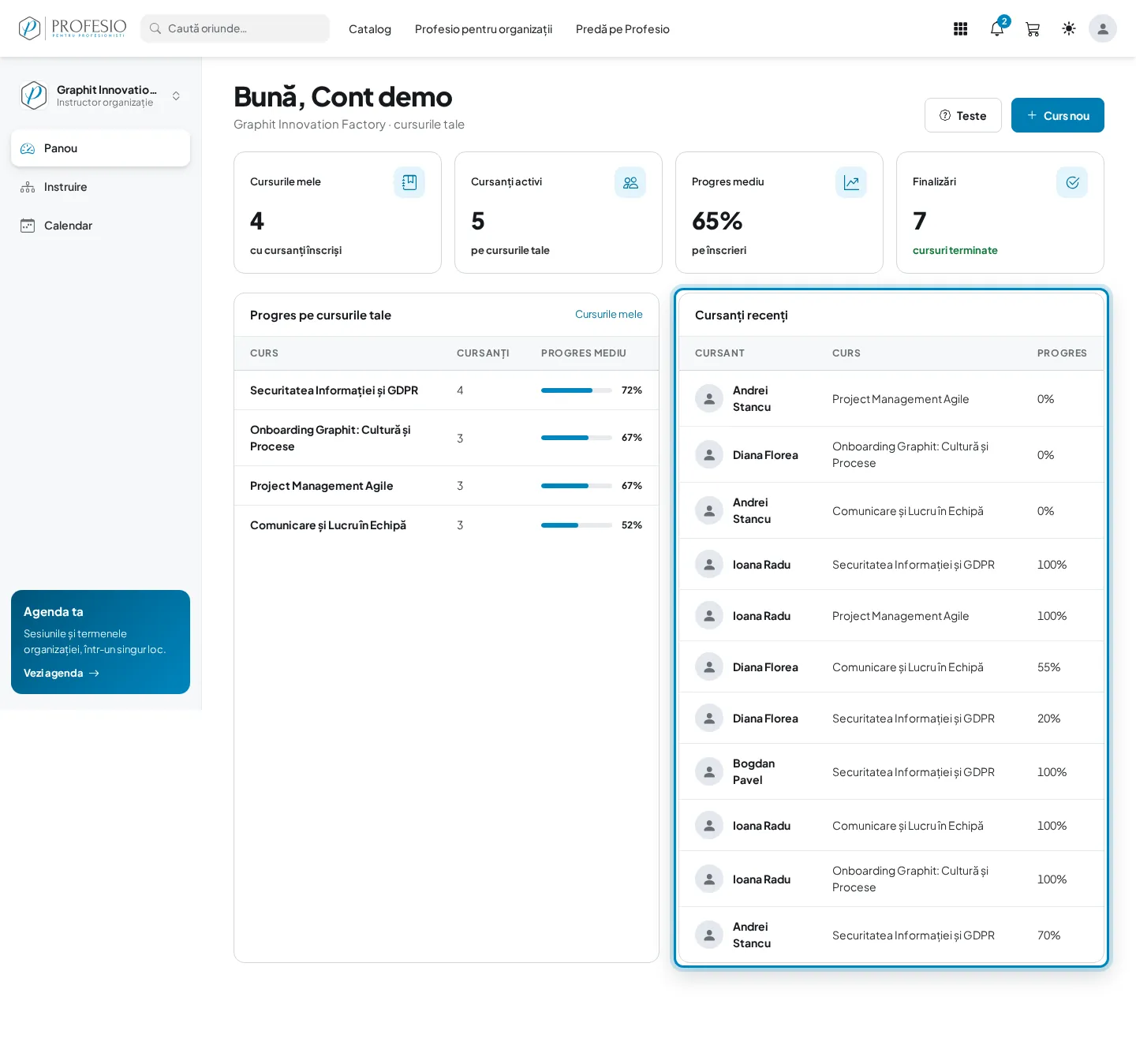
Task: Click the Profesio logo
Action: [73, 28]
